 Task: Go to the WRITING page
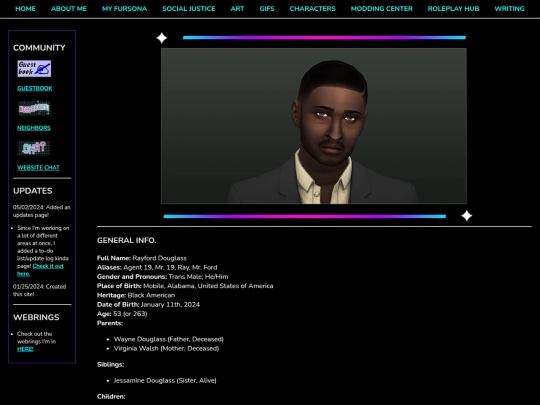click(509, 9)
